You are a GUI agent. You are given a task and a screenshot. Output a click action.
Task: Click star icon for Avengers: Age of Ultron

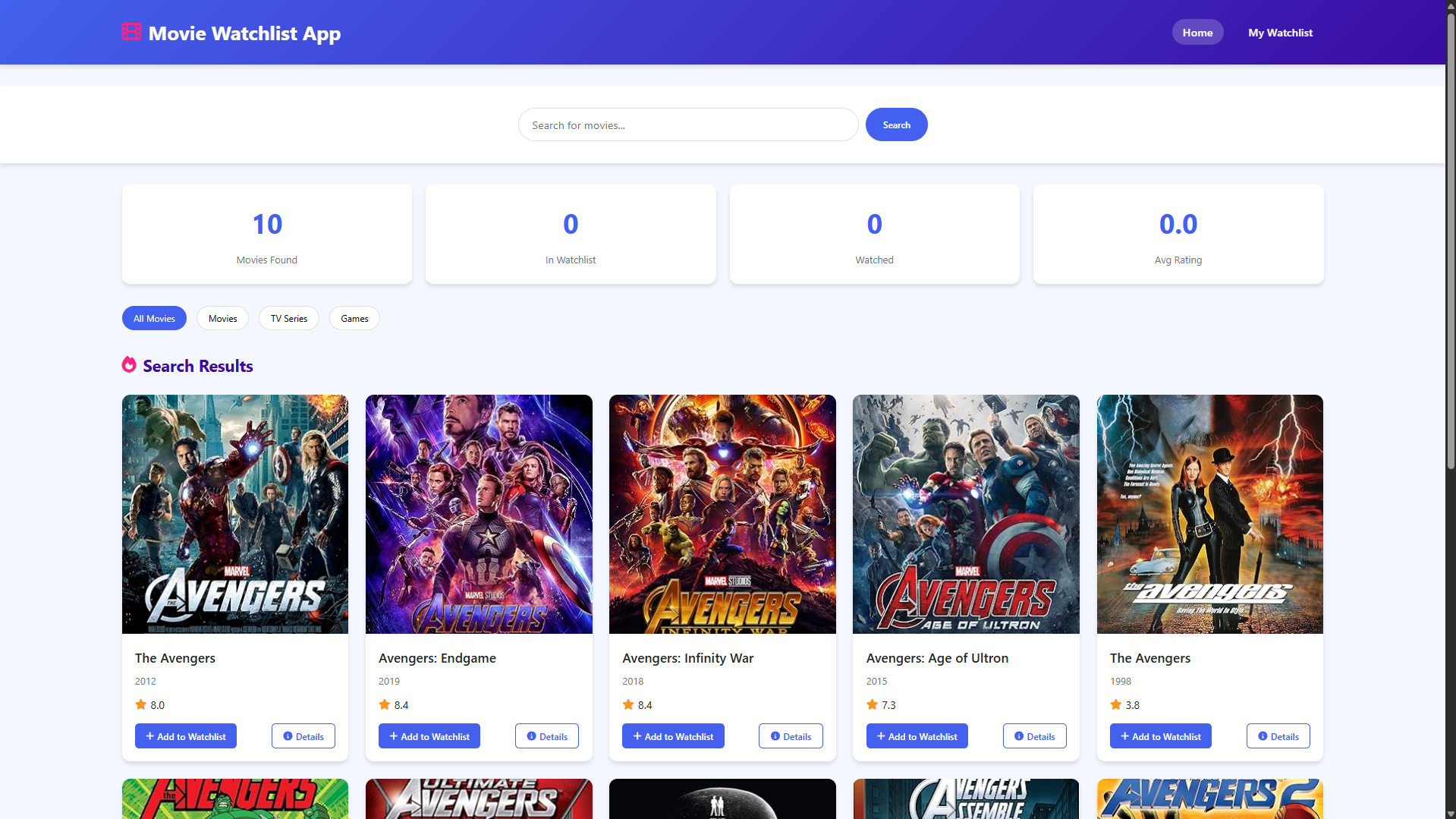[872, 704]
